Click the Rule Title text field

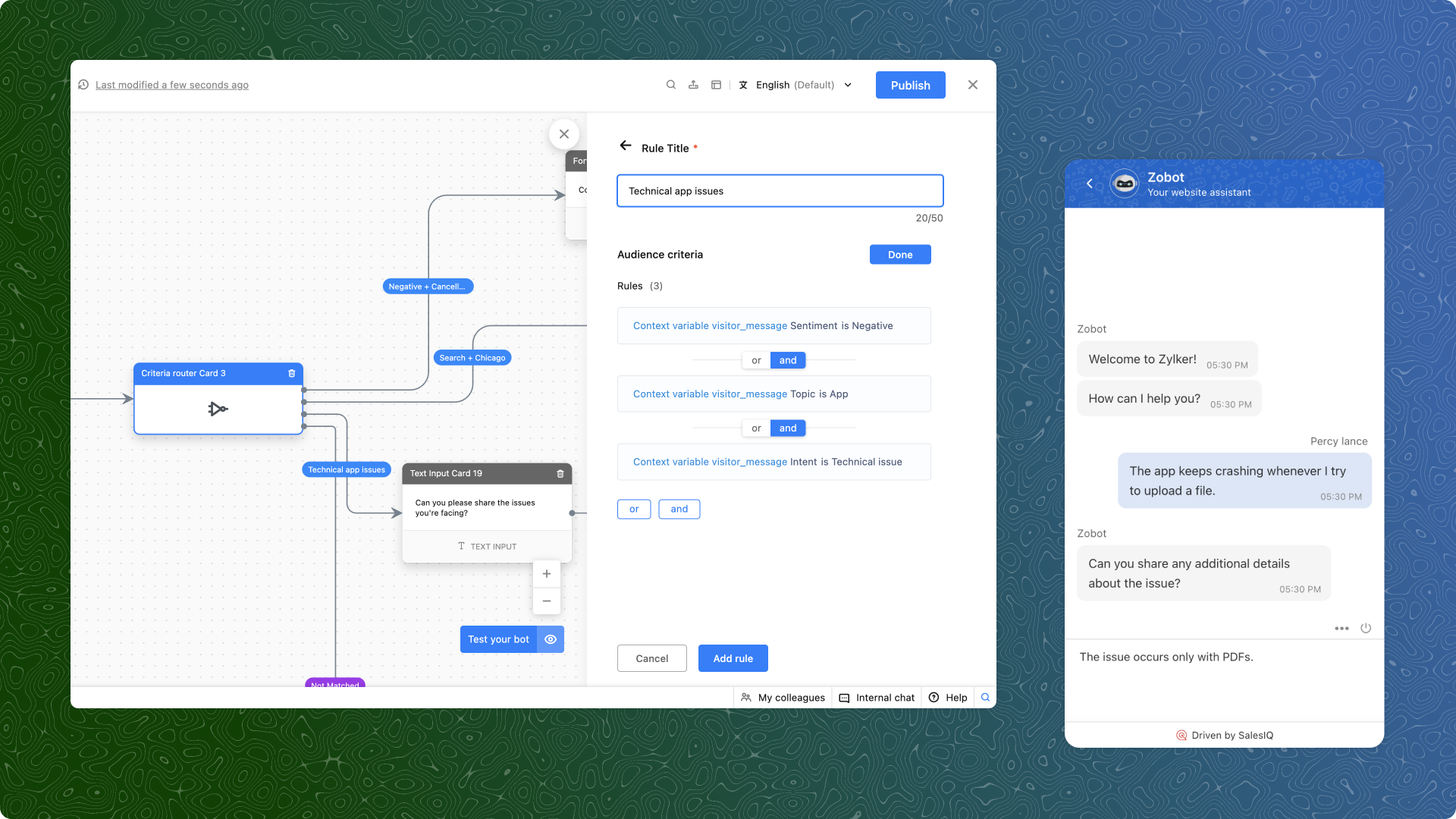780,191
